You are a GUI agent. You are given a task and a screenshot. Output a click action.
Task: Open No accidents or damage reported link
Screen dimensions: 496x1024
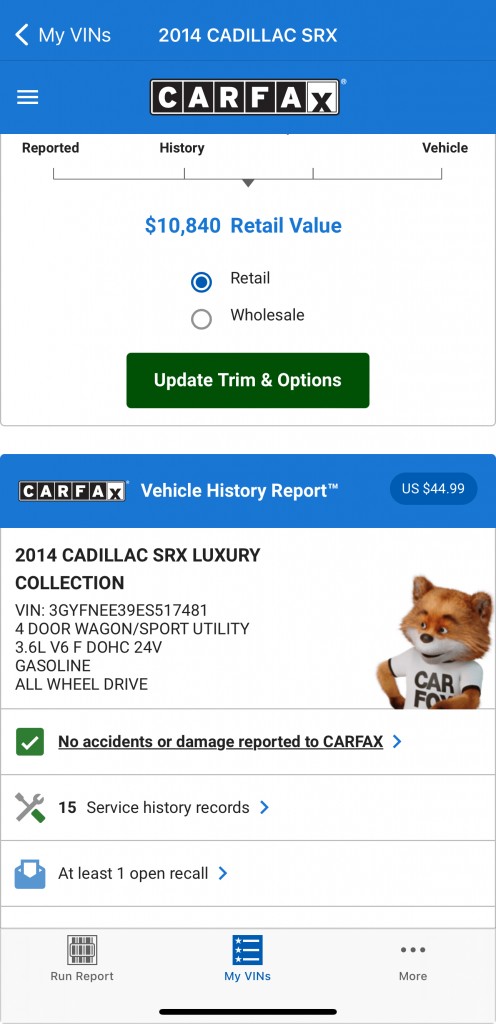tap(221, 742)
